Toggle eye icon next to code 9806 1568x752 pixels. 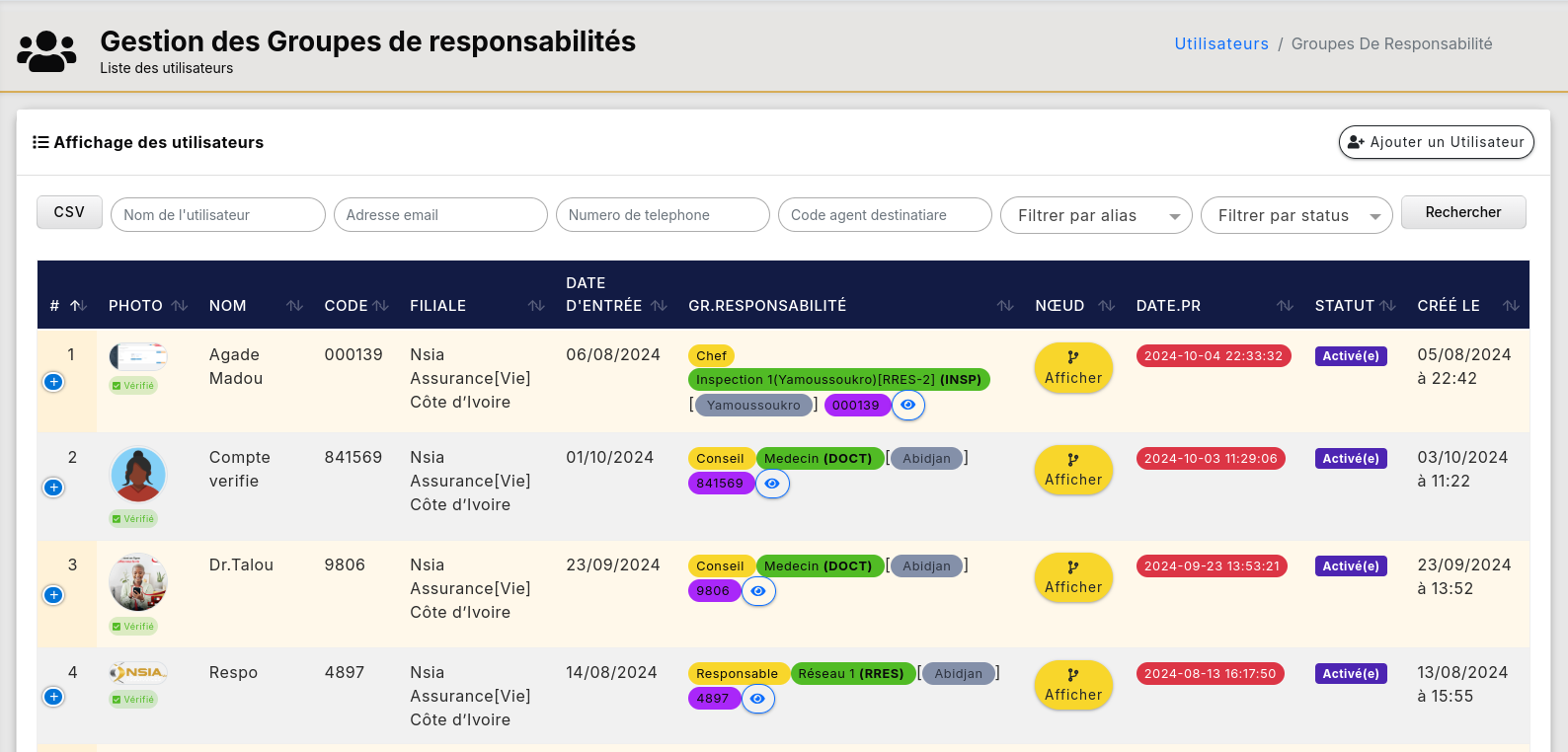point(758,591)
